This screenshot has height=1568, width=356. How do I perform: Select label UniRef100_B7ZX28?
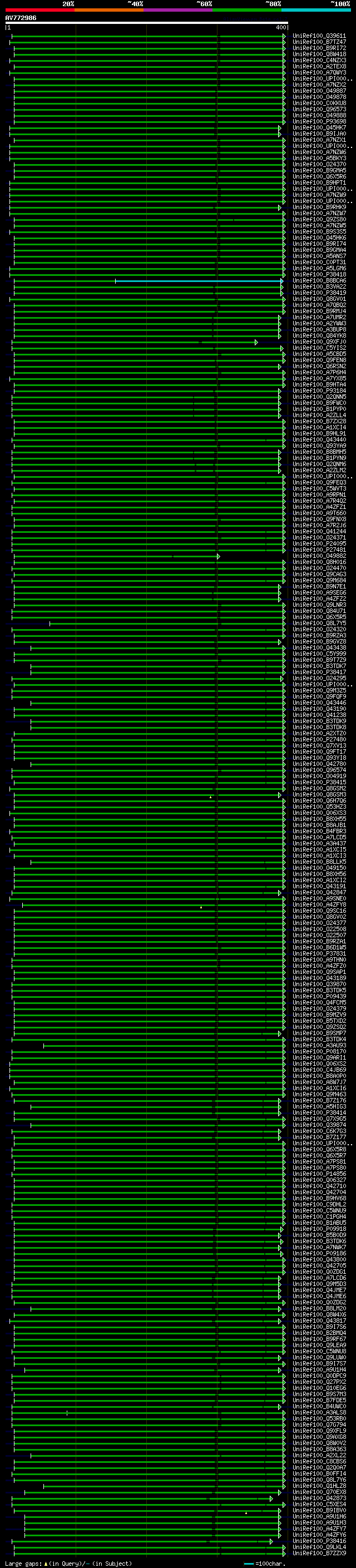[319, 421]
